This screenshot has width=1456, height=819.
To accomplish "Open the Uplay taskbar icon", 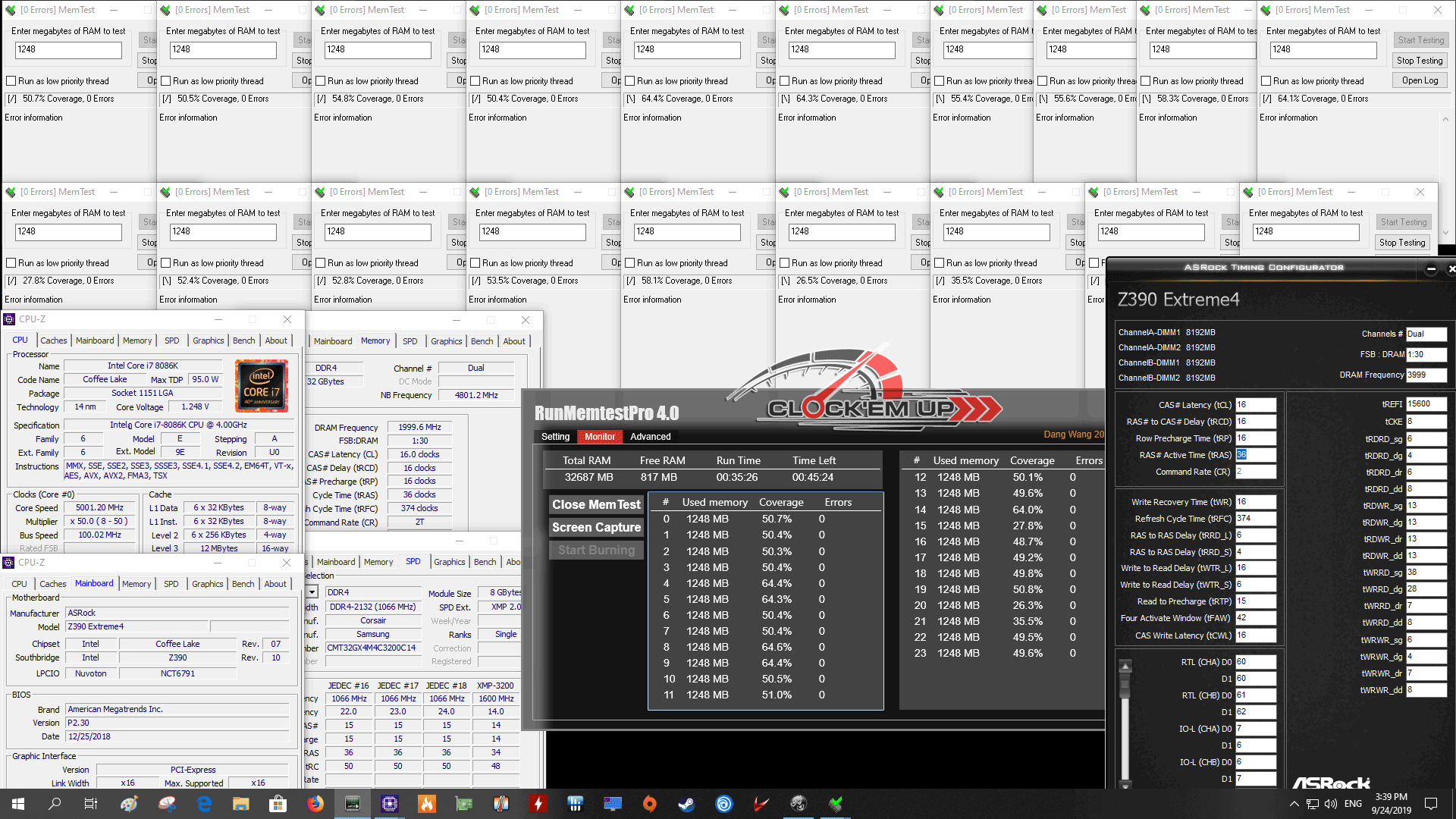I will 723,804.
